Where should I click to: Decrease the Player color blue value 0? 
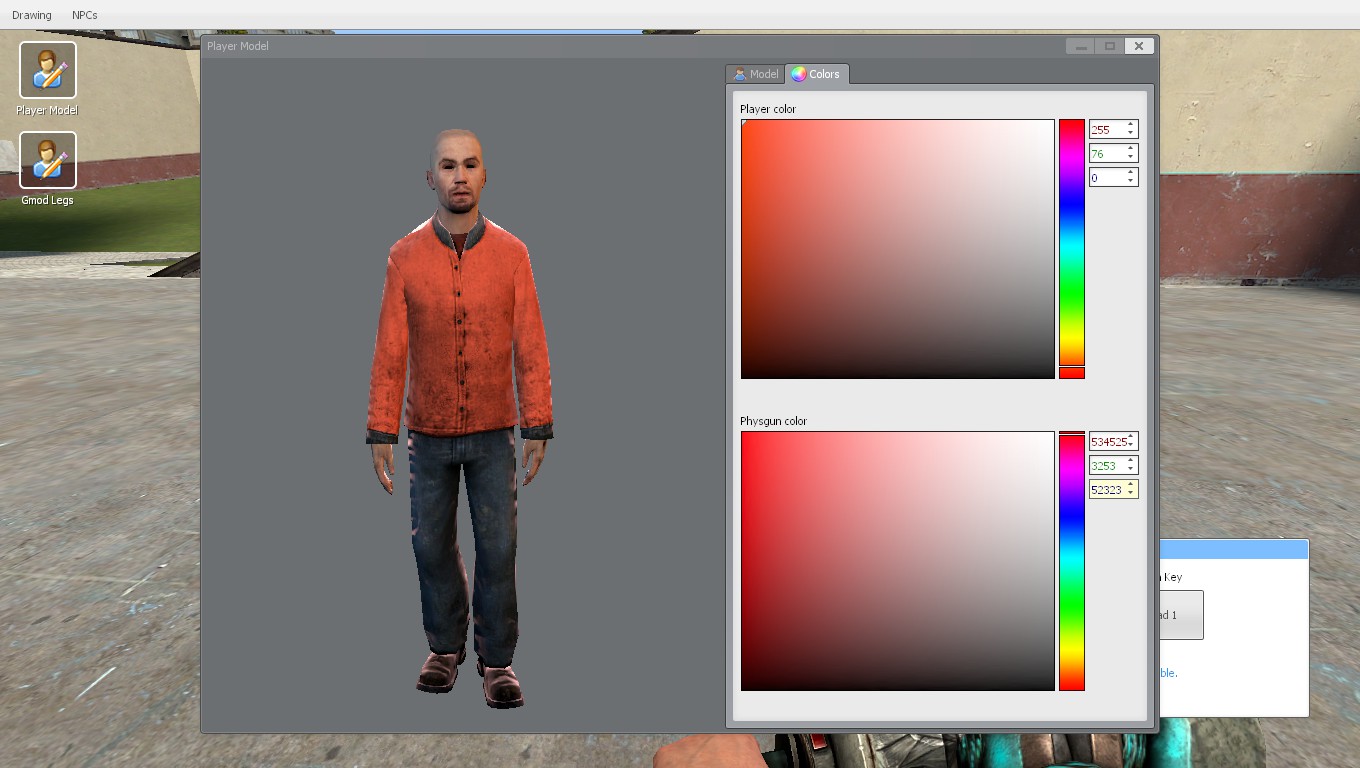tap(1131, 182)
